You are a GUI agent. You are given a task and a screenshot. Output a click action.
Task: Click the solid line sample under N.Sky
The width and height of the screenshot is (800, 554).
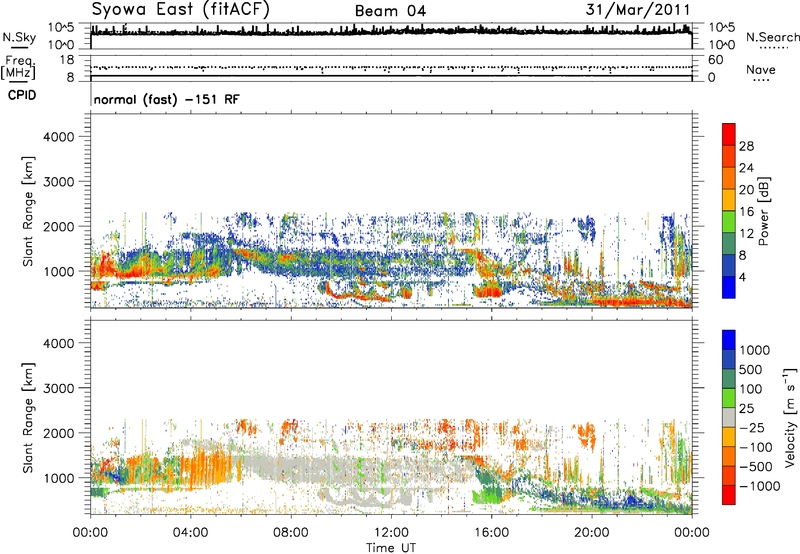point(19,47)
